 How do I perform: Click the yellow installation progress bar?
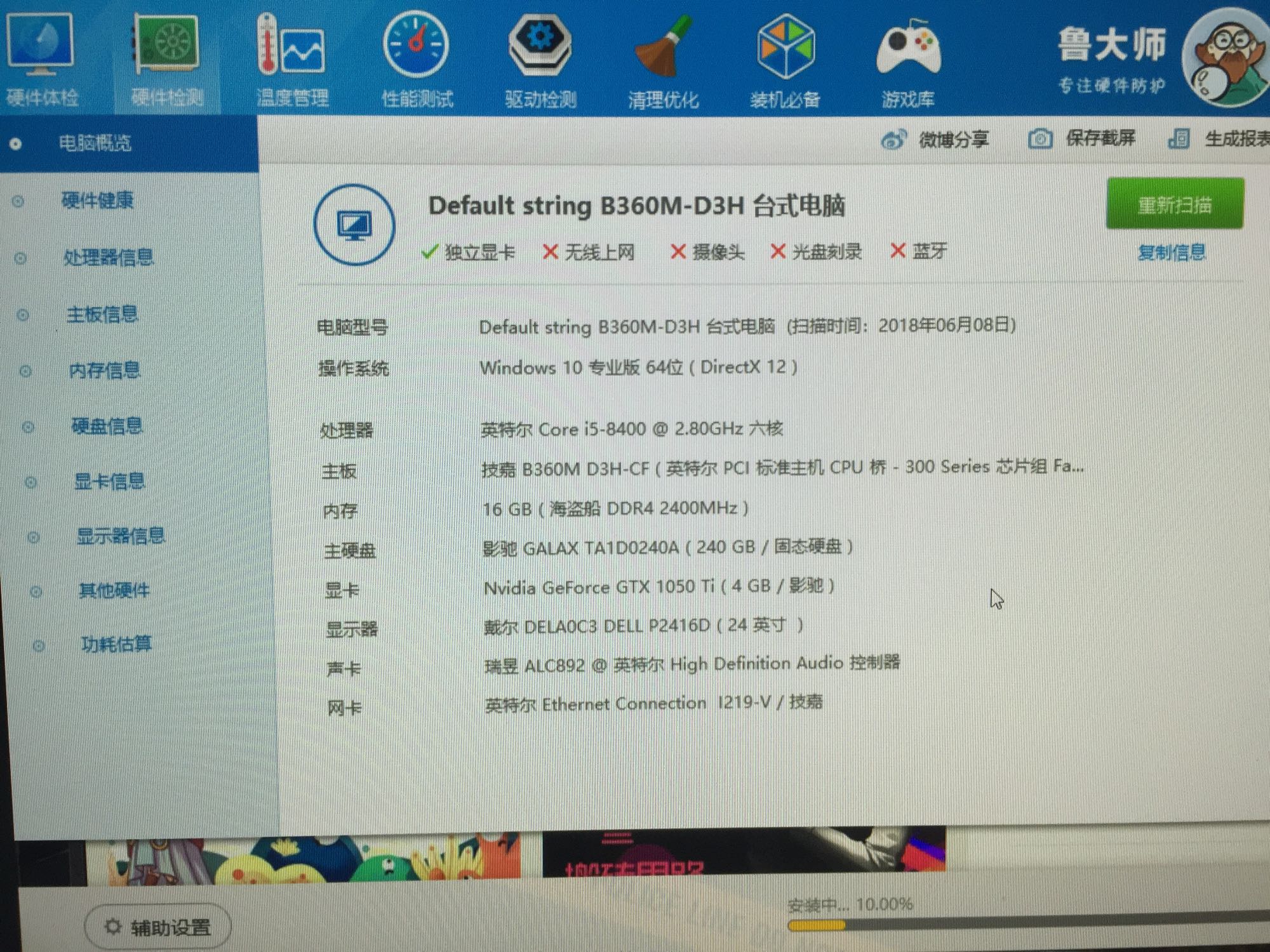[817, 925]
